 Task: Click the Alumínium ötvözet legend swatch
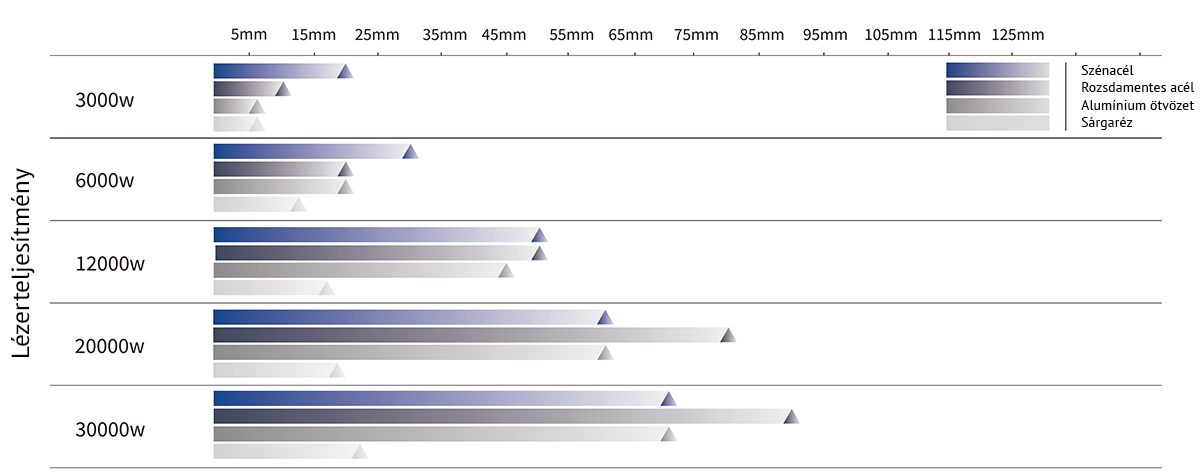coord(997,105)
